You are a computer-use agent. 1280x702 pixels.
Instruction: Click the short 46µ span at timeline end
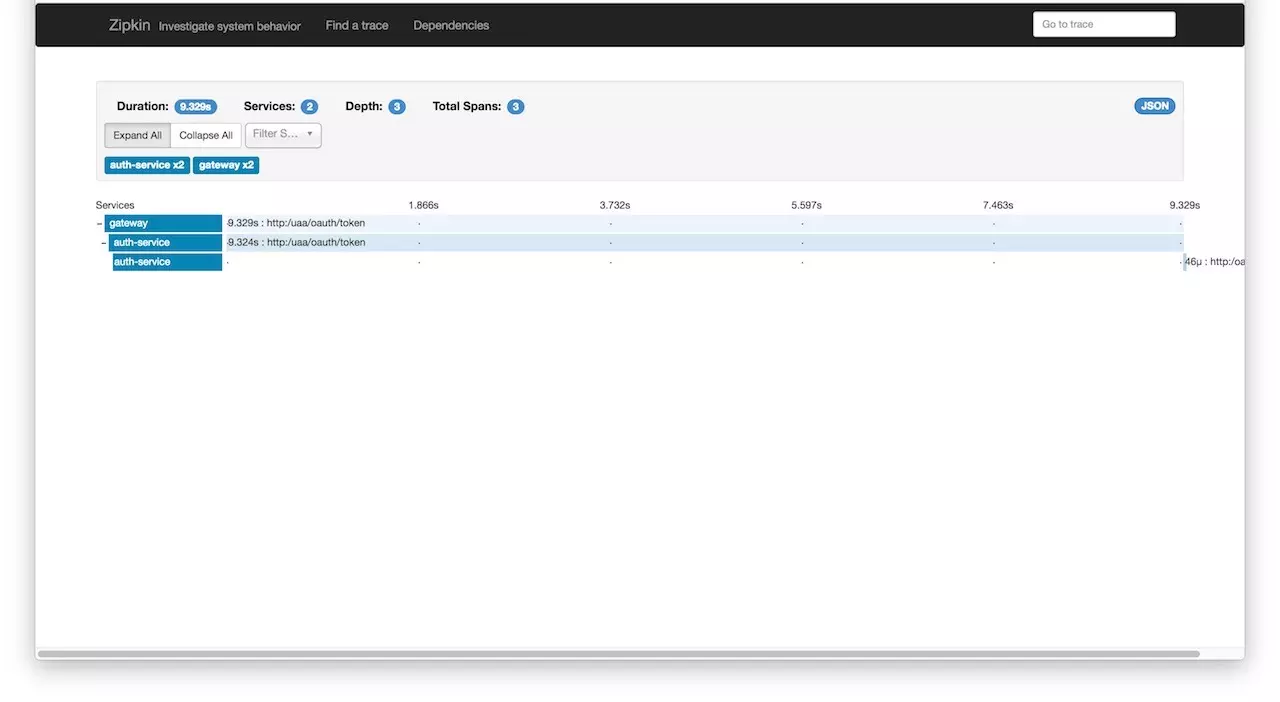pos(1185,262)
